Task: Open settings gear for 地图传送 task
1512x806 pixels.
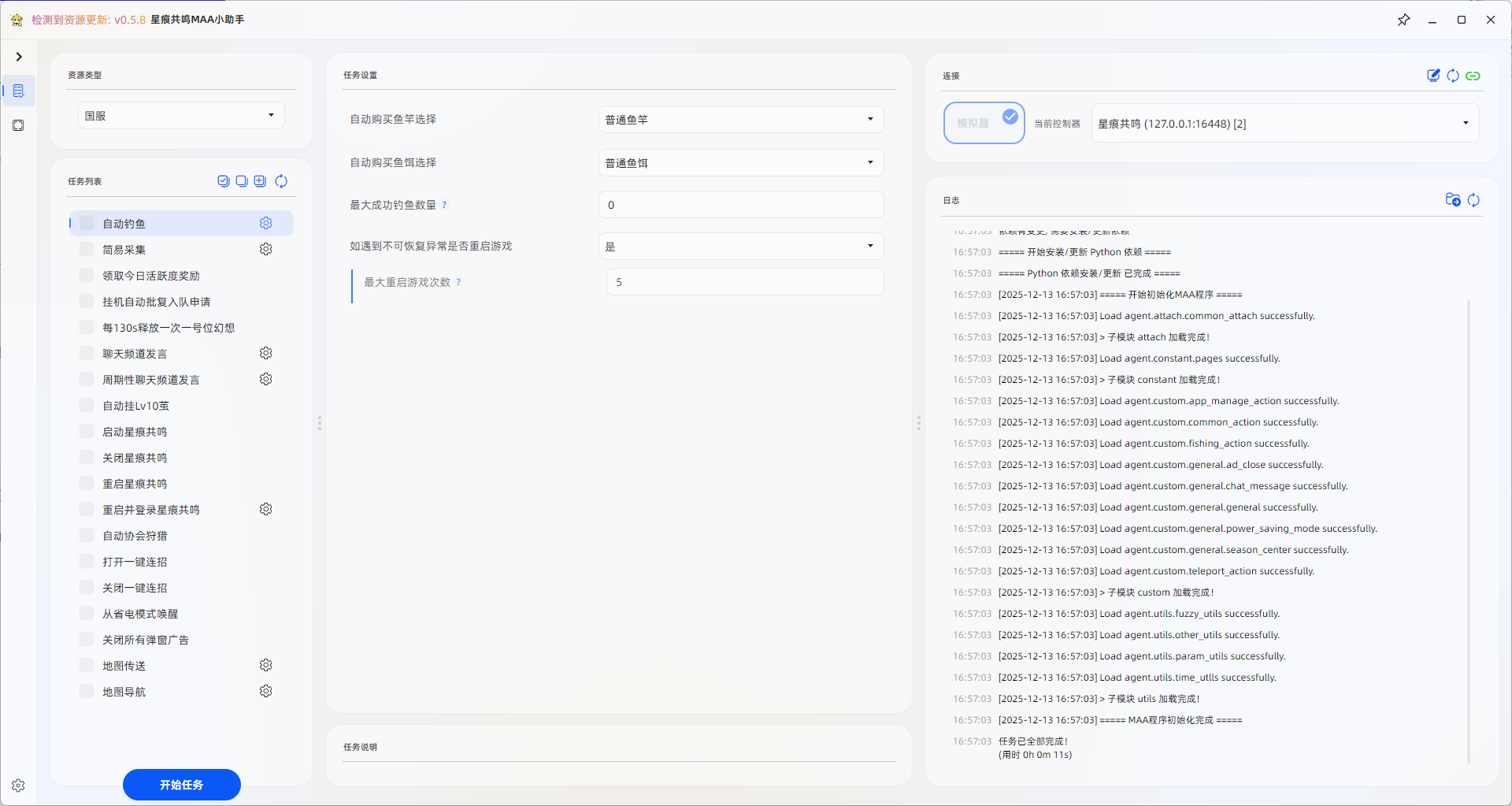Action: pyautogui.click(x=266, y=665)
